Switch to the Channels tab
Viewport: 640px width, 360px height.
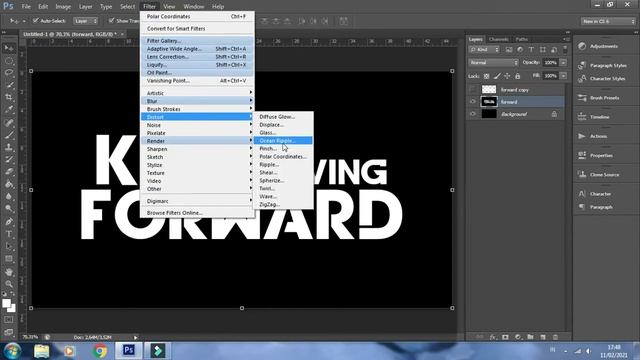coord(498,39)
